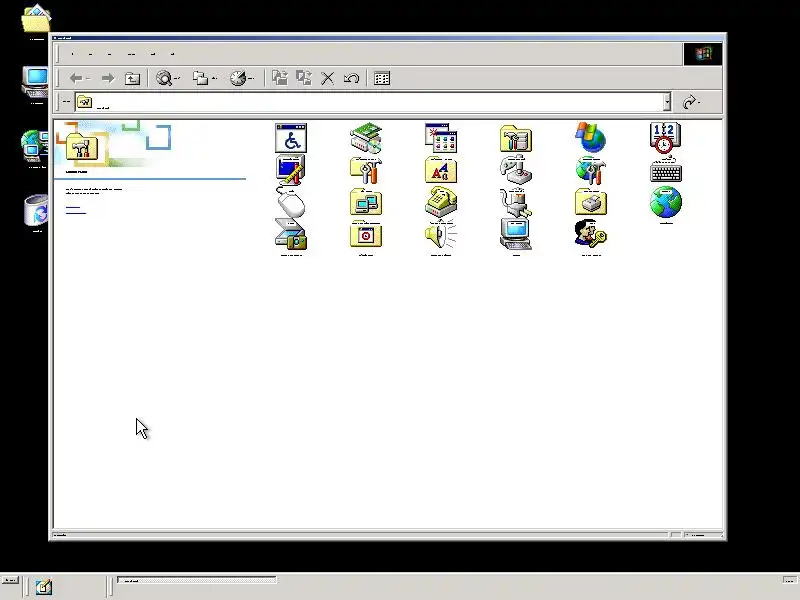Open Network and Dial-up Connections folder
Screen dimensions: 800x600
pyautogui.click(x=366, y=203)
